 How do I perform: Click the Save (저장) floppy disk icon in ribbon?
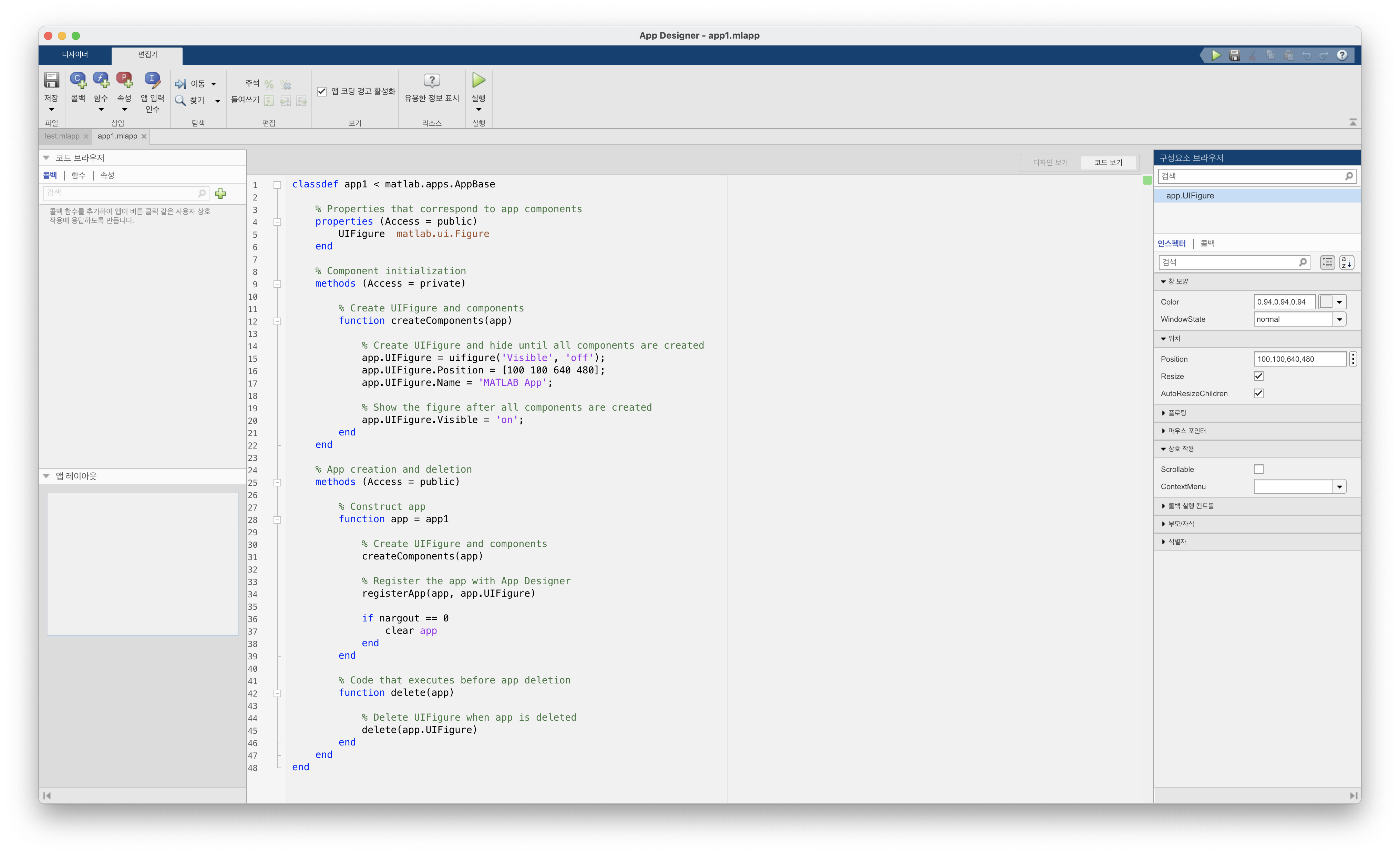coord(51,80)
